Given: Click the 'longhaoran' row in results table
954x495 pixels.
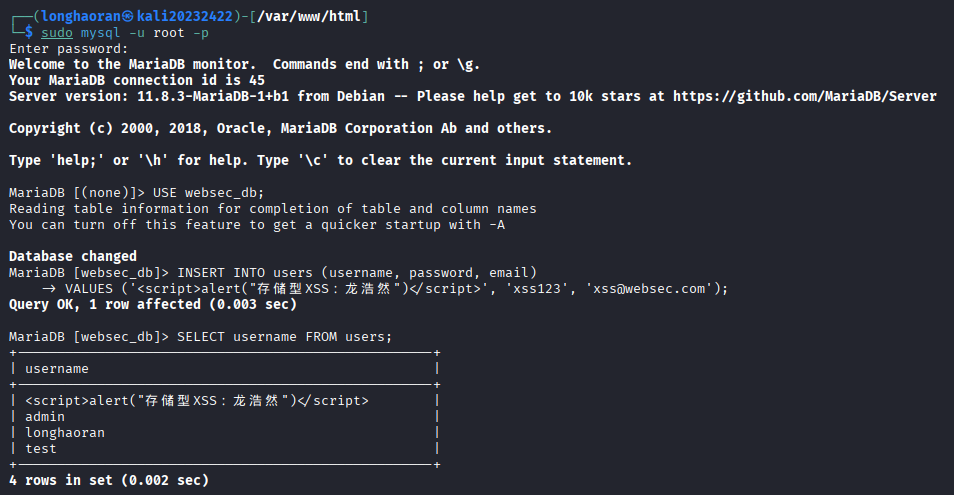Looking at the screenshot, I should point(65,433).
